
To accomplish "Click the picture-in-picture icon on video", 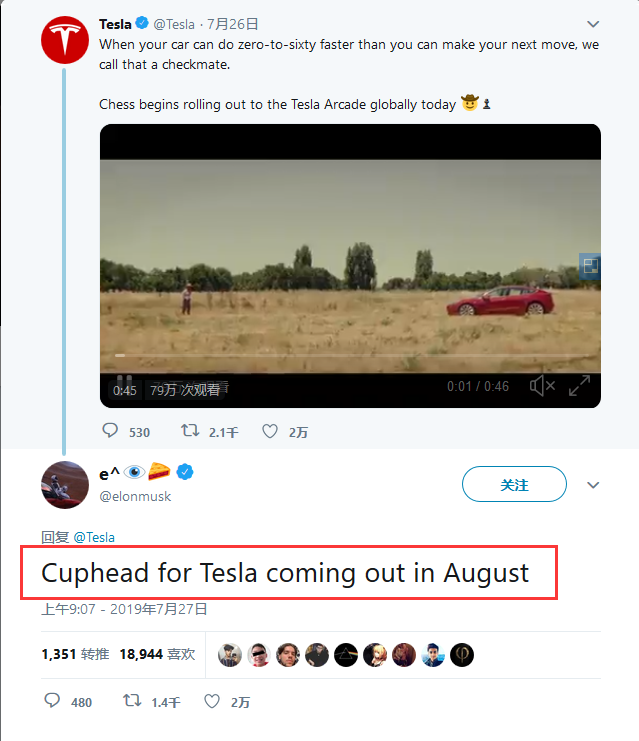I will [x=590, y=266].
